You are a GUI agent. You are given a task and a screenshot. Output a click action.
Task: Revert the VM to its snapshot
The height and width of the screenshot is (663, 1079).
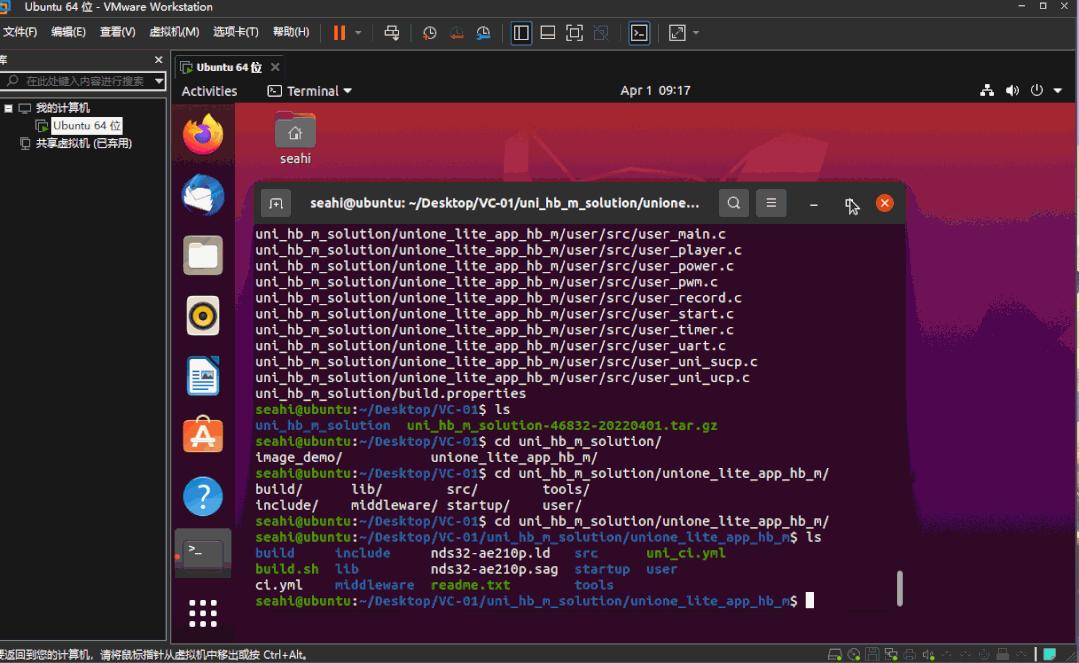(x=457, y=32)
